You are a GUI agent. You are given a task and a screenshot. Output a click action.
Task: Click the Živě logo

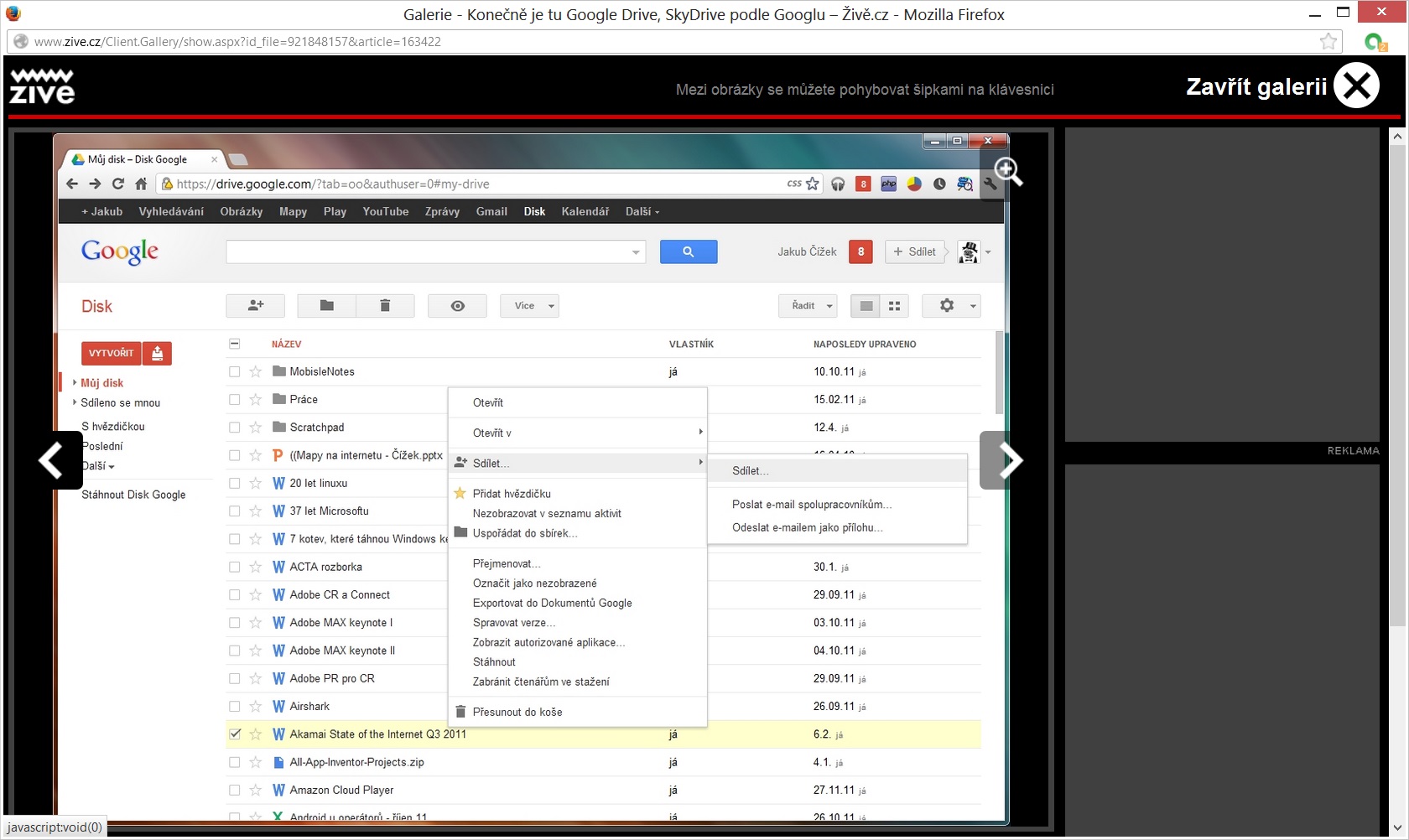(x=42, y=86)
